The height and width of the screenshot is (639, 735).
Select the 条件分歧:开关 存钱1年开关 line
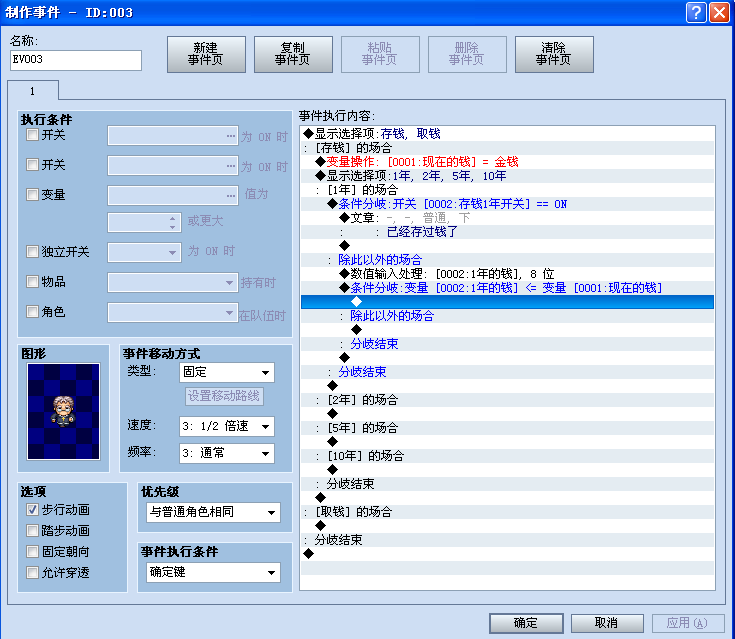coord(508,204)
